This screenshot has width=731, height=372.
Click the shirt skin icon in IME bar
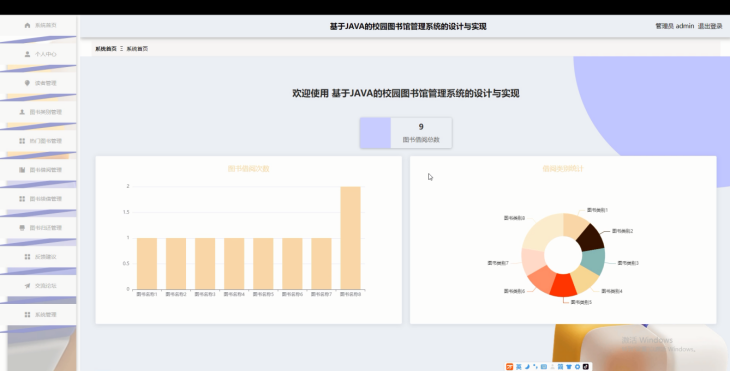569,367
